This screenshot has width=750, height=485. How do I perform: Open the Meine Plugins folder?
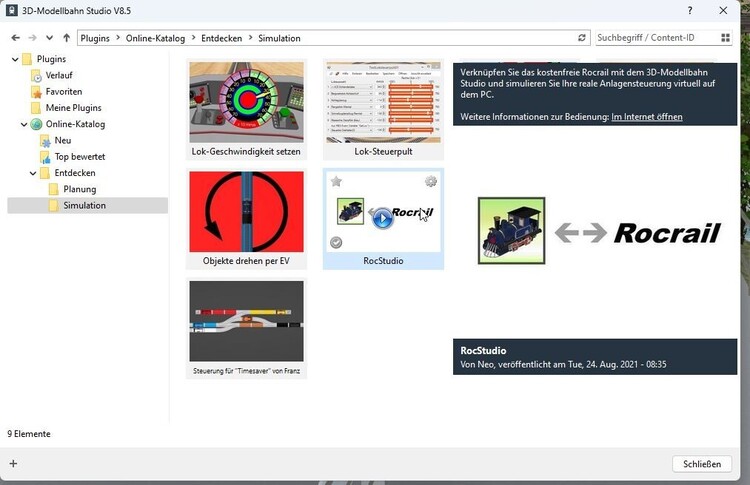(x=73, y=108)
